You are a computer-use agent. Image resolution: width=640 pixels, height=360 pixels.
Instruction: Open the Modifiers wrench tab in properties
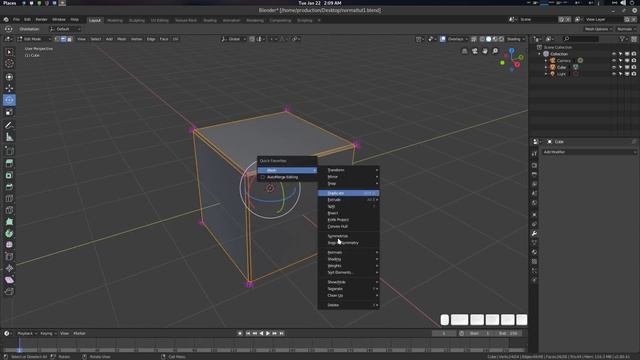coord(534,233)
